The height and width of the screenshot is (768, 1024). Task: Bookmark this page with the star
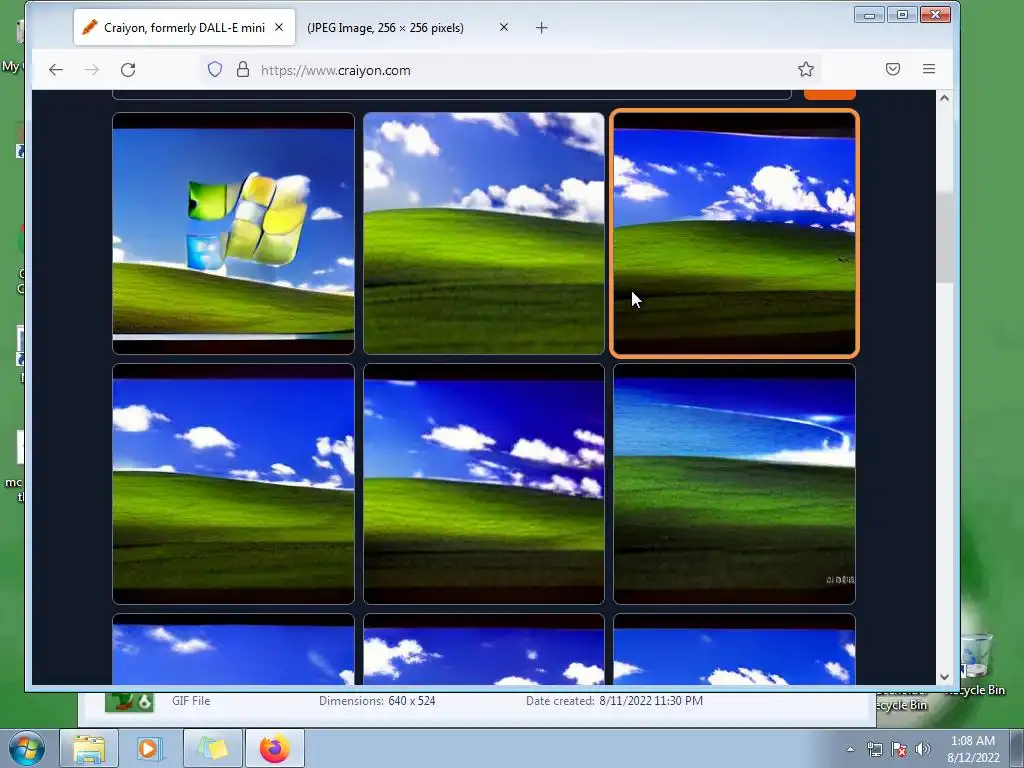click(806, 69)
